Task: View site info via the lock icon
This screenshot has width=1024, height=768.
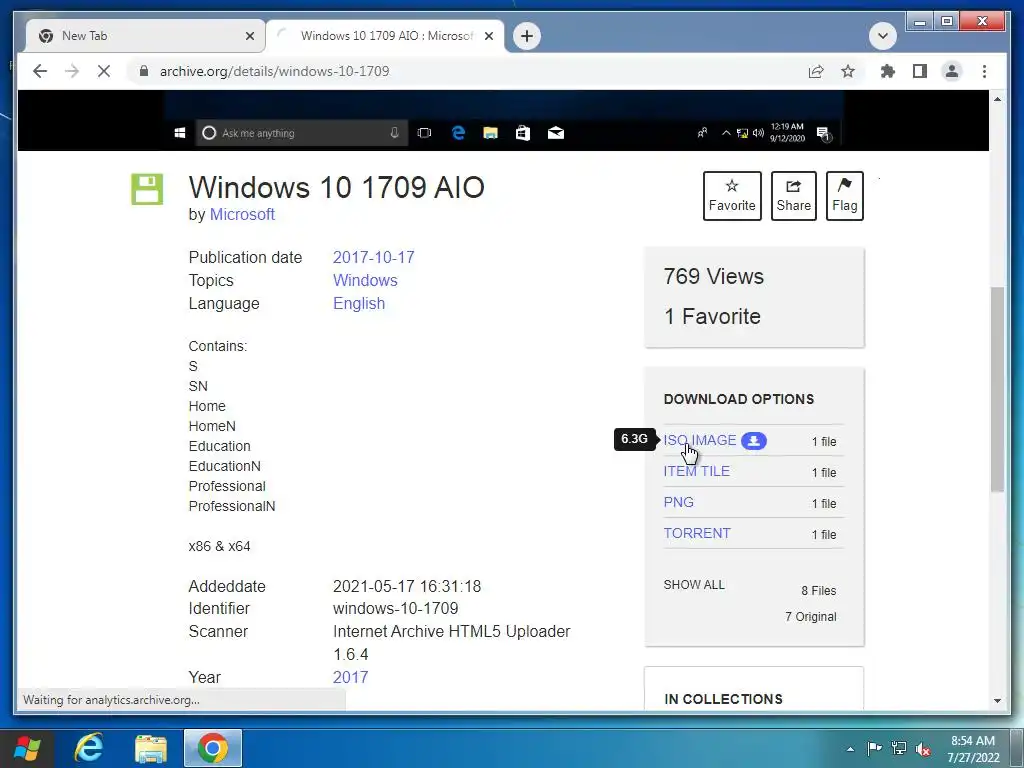Action: point(144,71)
